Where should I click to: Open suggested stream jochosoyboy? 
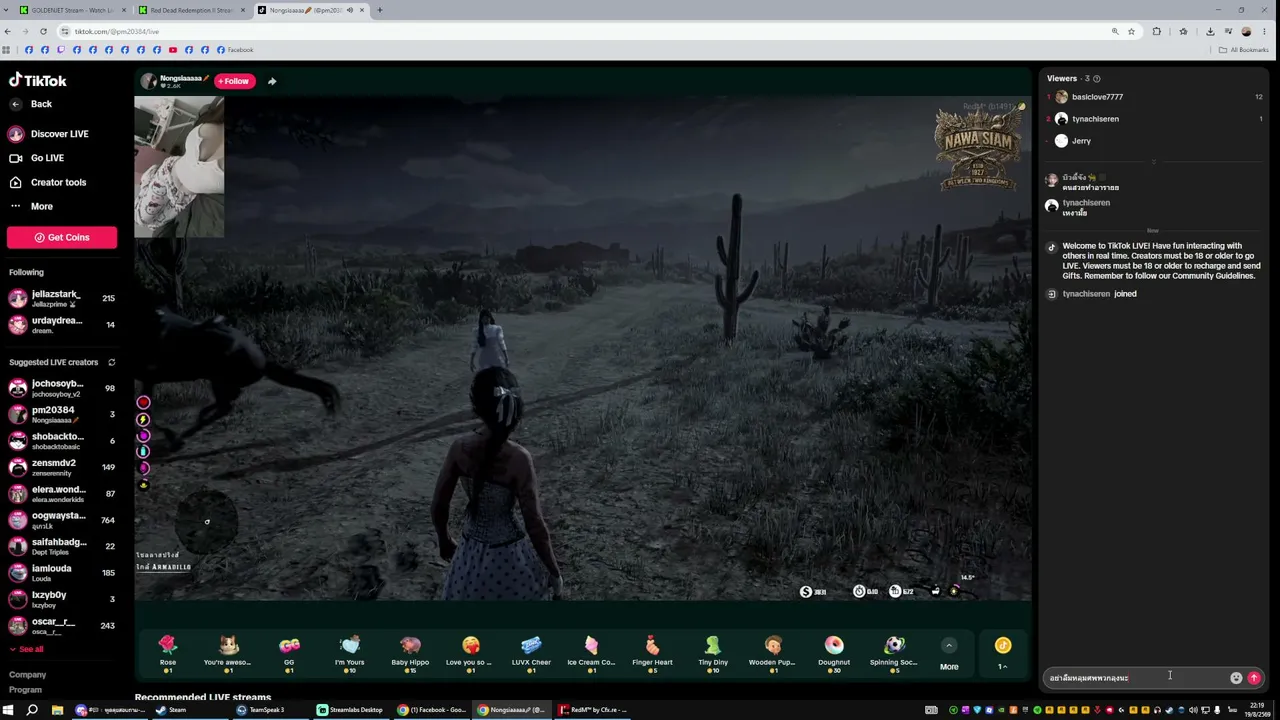62,387
